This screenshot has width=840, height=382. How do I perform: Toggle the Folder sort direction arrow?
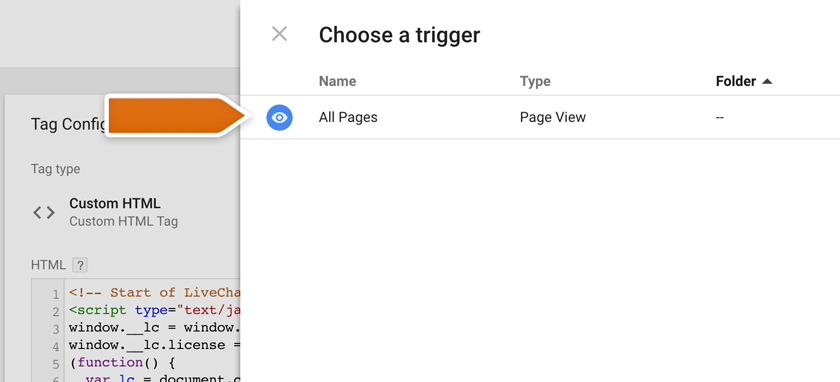pyautogui.click(x=767, y=81)
